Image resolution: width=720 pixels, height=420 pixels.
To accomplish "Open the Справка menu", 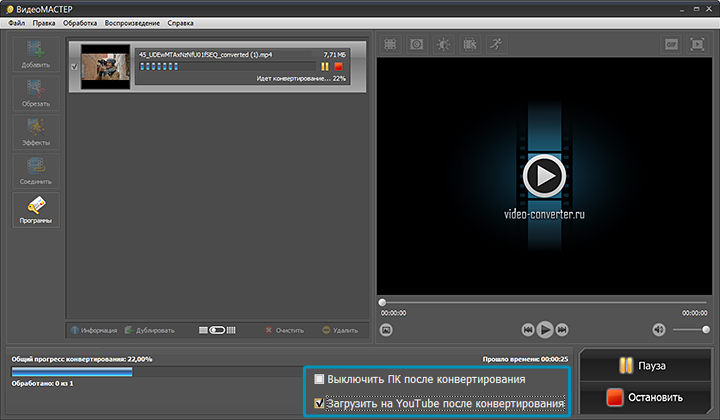I will click(x=181, y=22).
